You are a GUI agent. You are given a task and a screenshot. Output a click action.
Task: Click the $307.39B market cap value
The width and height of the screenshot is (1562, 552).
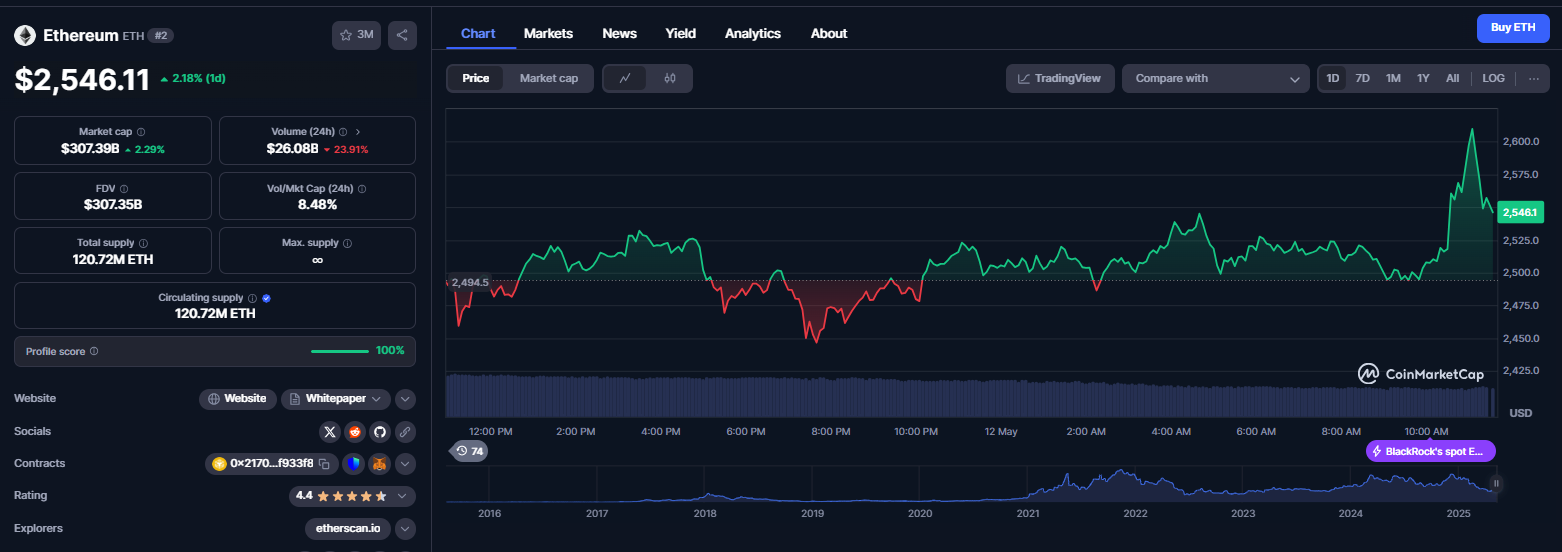click(90, 149)
